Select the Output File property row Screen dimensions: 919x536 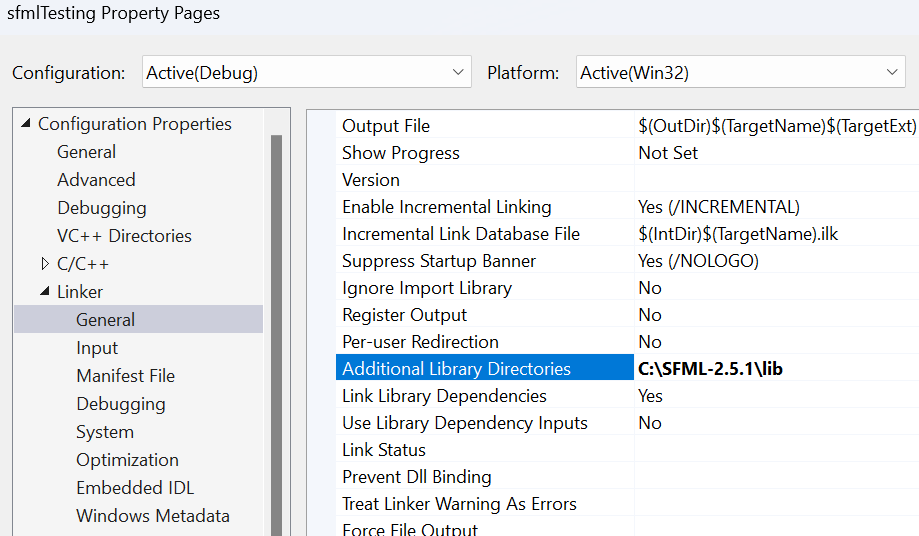(x=627, y=126)
